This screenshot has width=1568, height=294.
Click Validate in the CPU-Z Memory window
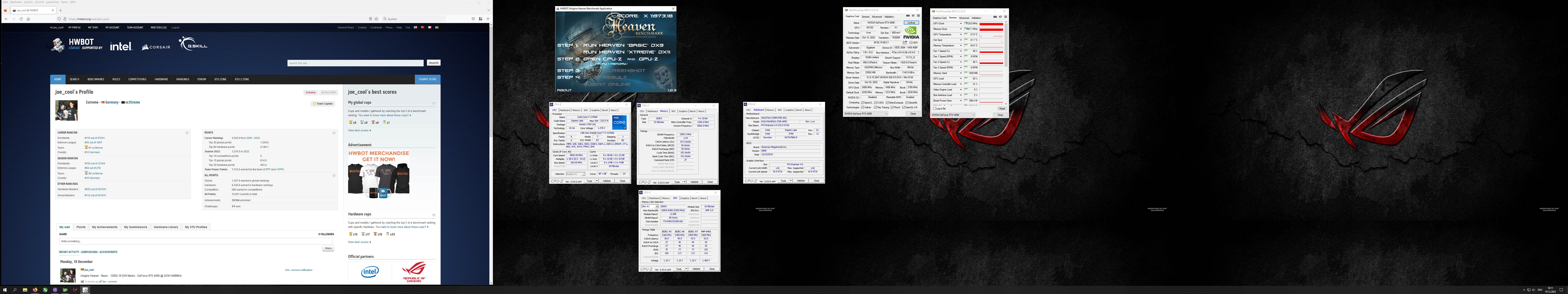coord(695,182)
